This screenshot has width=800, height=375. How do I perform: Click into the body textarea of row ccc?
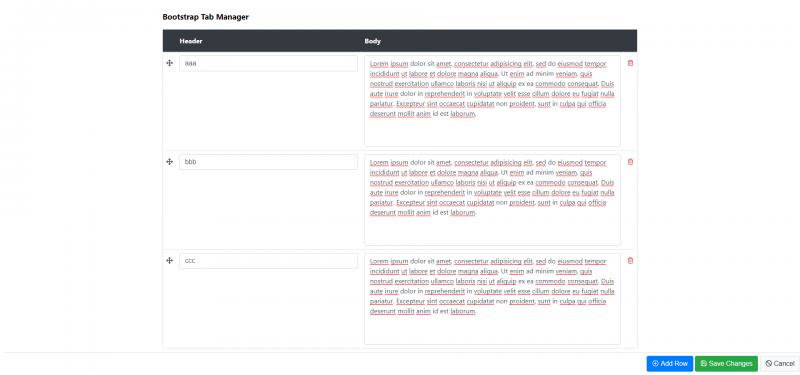[492, 299]
